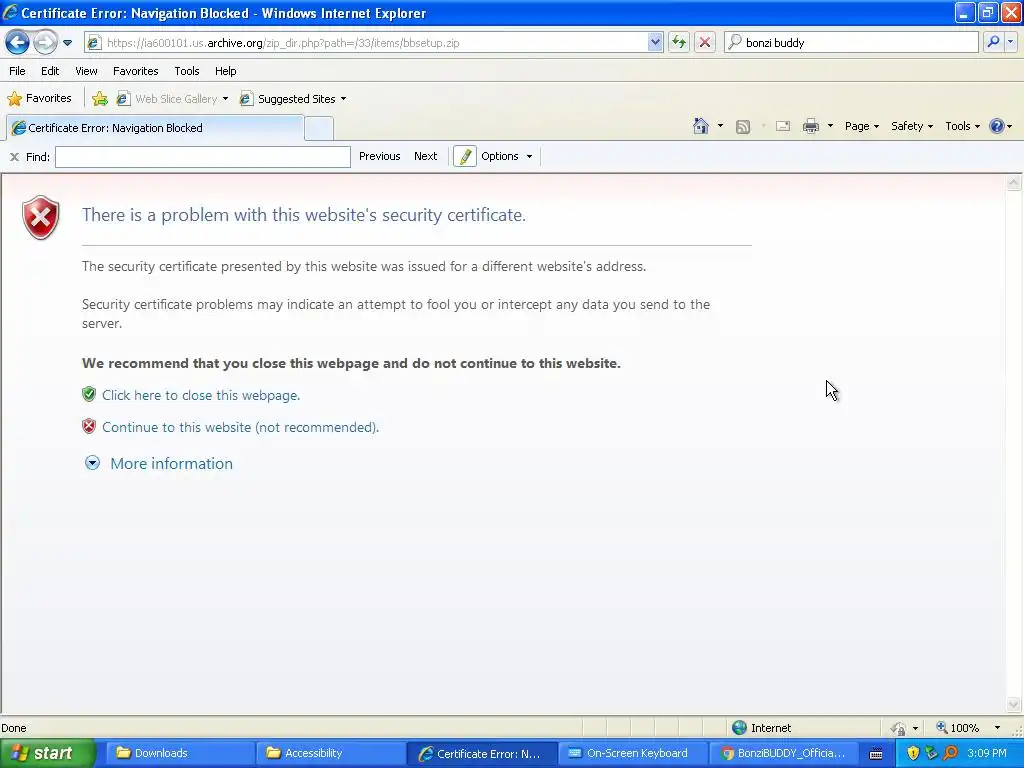Expand the Web Slice Gallery dropdown arrow

[x=225, y=99]
